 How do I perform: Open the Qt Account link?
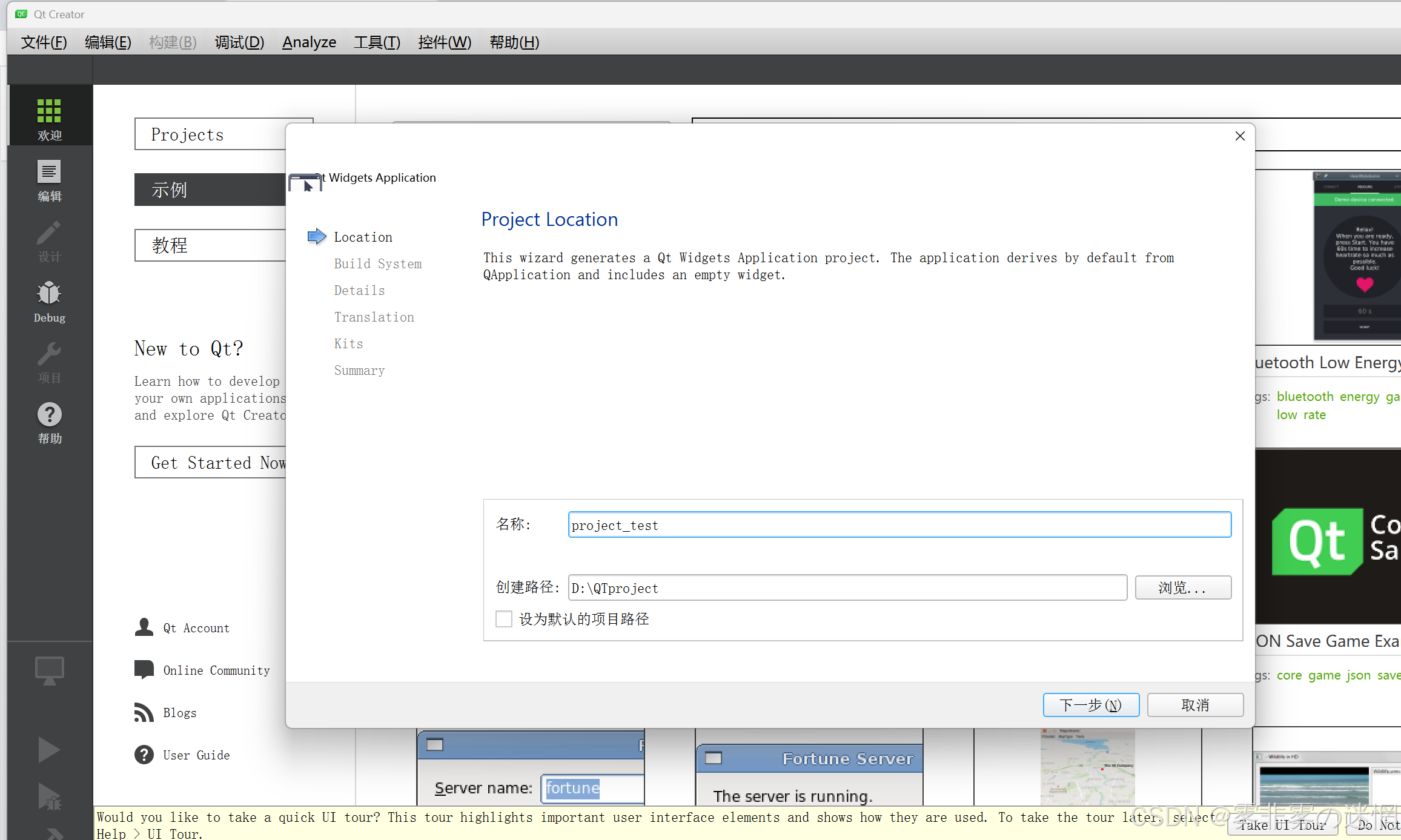196,628
